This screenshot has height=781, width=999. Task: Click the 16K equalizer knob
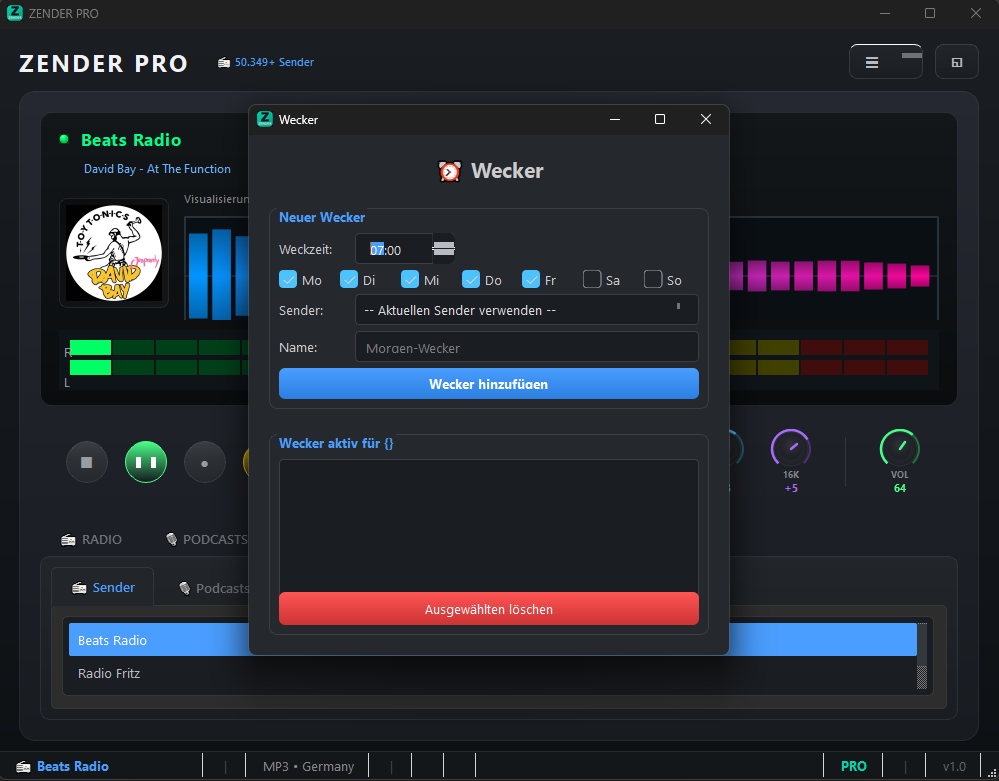790,448
